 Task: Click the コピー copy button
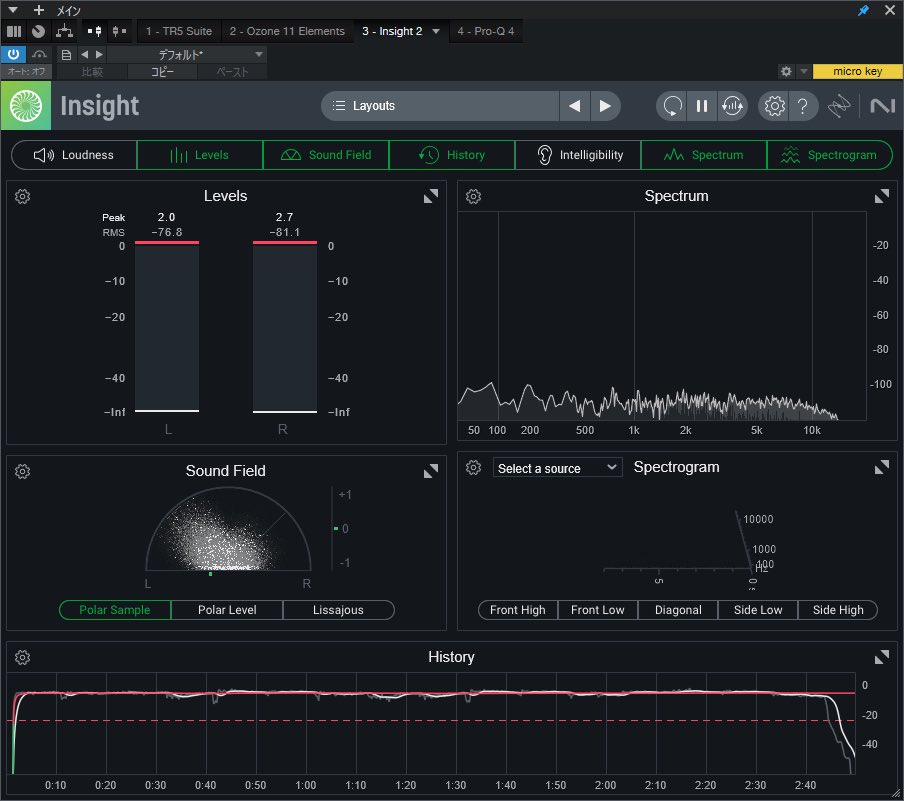point(161,72)
